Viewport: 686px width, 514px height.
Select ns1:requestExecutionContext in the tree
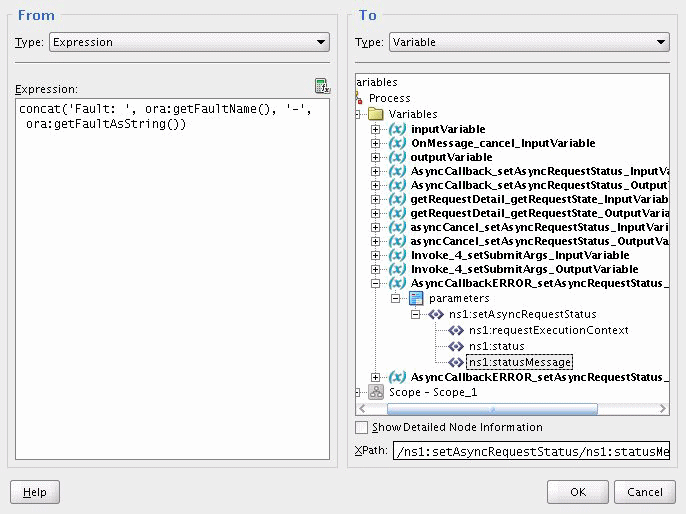tap(549, 330)
